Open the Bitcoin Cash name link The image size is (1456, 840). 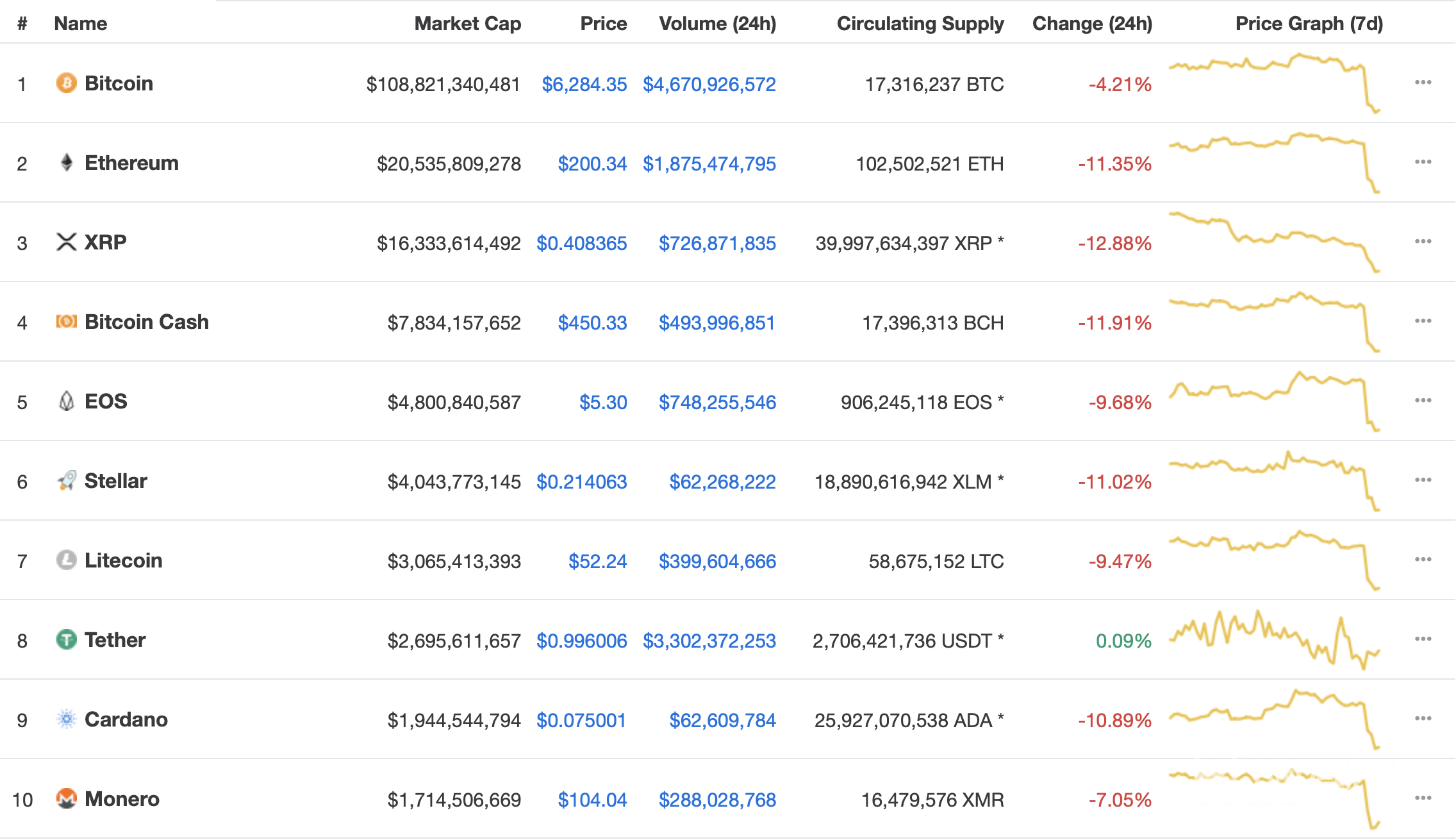(x=147, y=322)
